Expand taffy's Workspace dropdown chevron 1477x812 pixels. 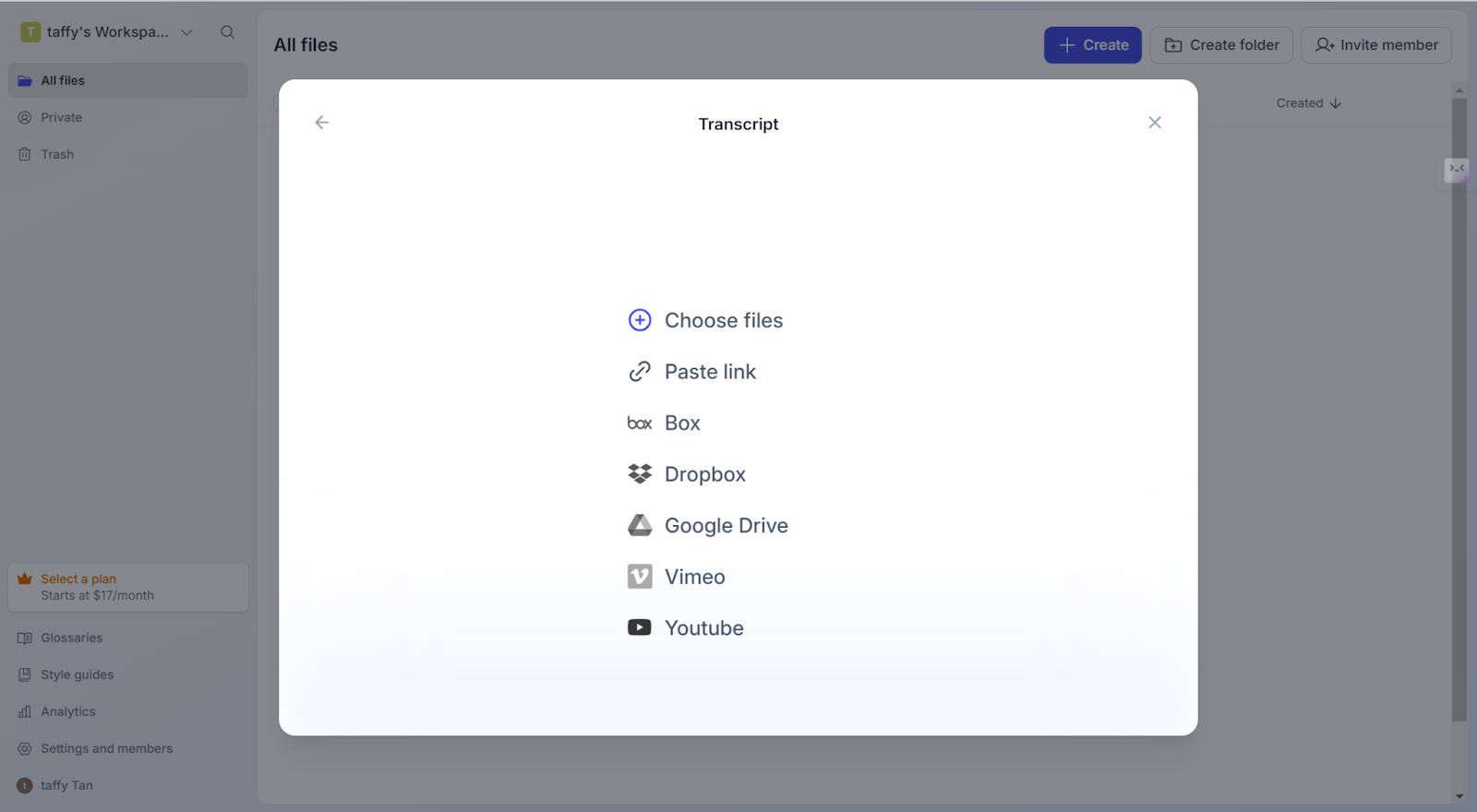point(186,32)
